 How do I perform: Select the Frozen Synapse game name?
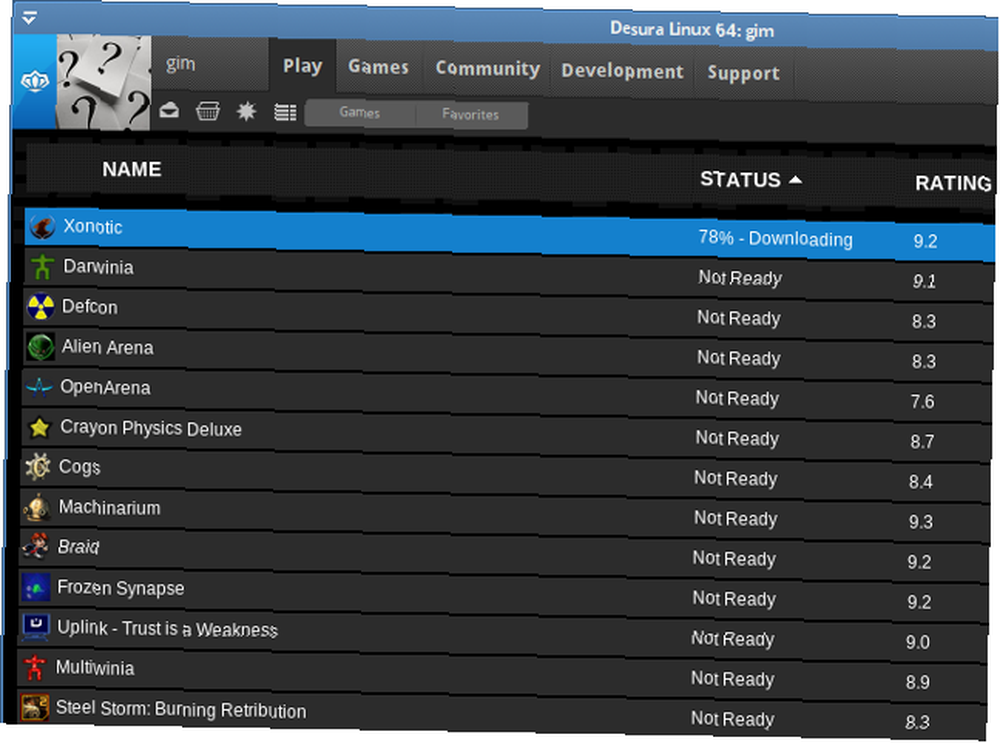point(121,587)
